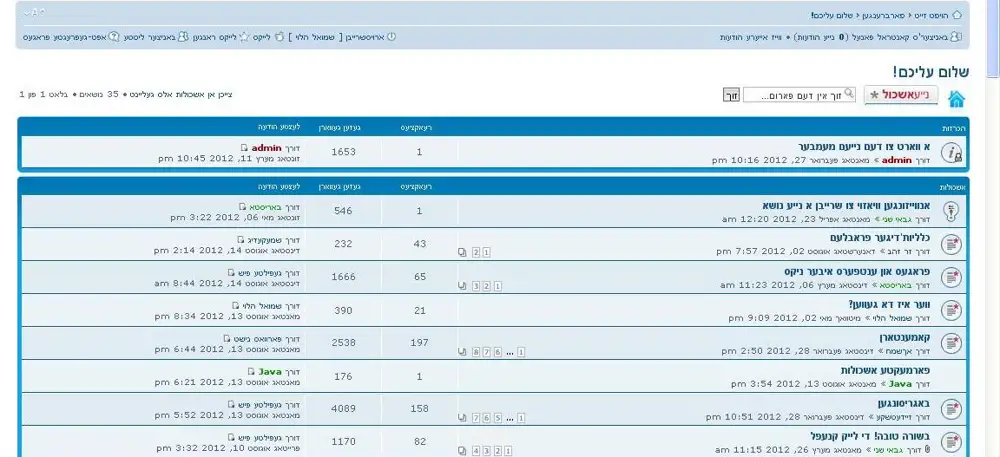Screen dimensions: 1000x457
Task: Click the magnifier icon in forum search box
Action: tap(849, 94)
